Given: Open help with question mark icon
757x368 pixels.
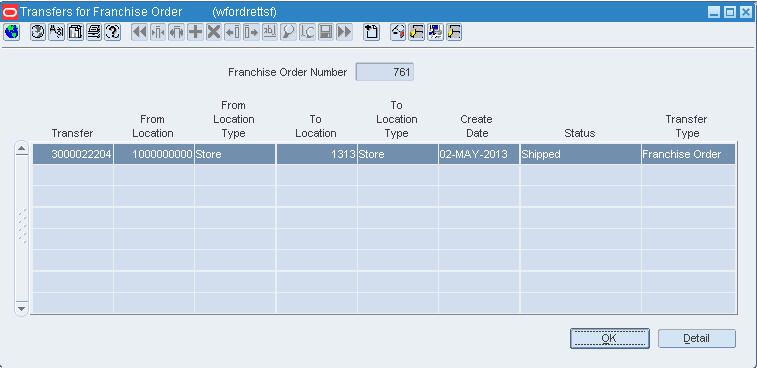Looking at the screenshot, I should click(112, 32).
